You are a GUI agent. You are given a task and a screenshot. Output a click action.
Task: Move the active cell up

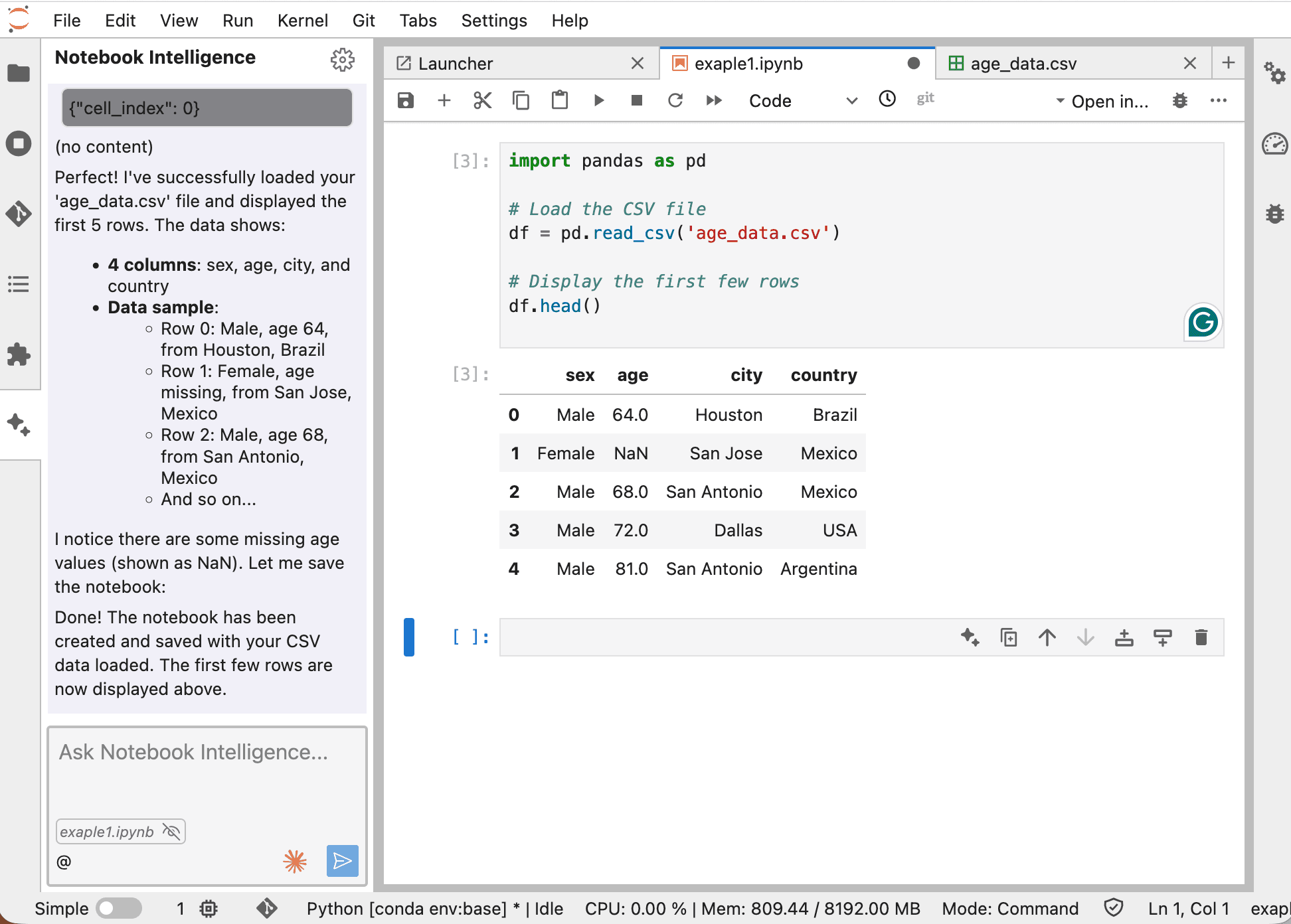click(1047, 637)
